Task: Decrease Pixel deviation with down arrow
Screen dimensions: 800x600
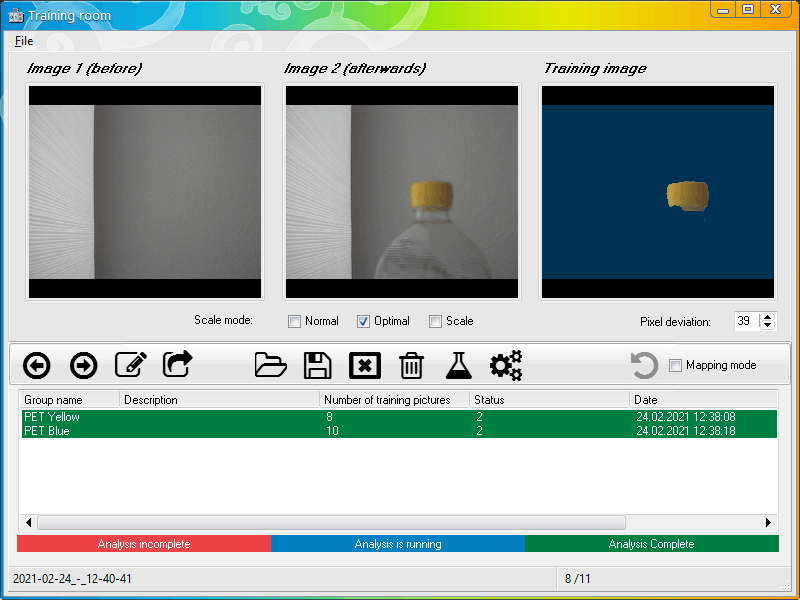Action: [767, 326]
